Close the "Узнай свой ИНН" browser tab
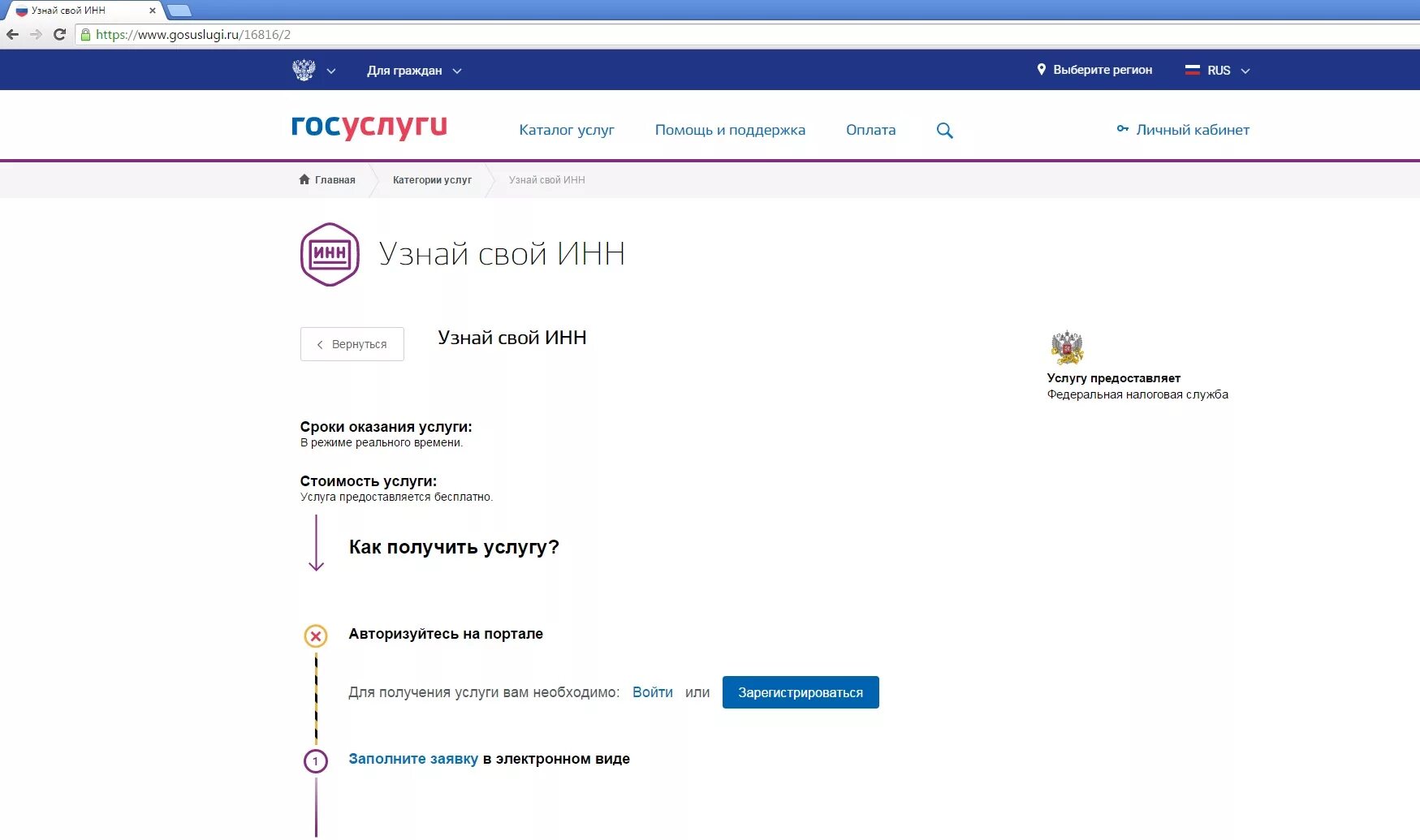This screenshot has height=840, width=1420. (152, 11)
